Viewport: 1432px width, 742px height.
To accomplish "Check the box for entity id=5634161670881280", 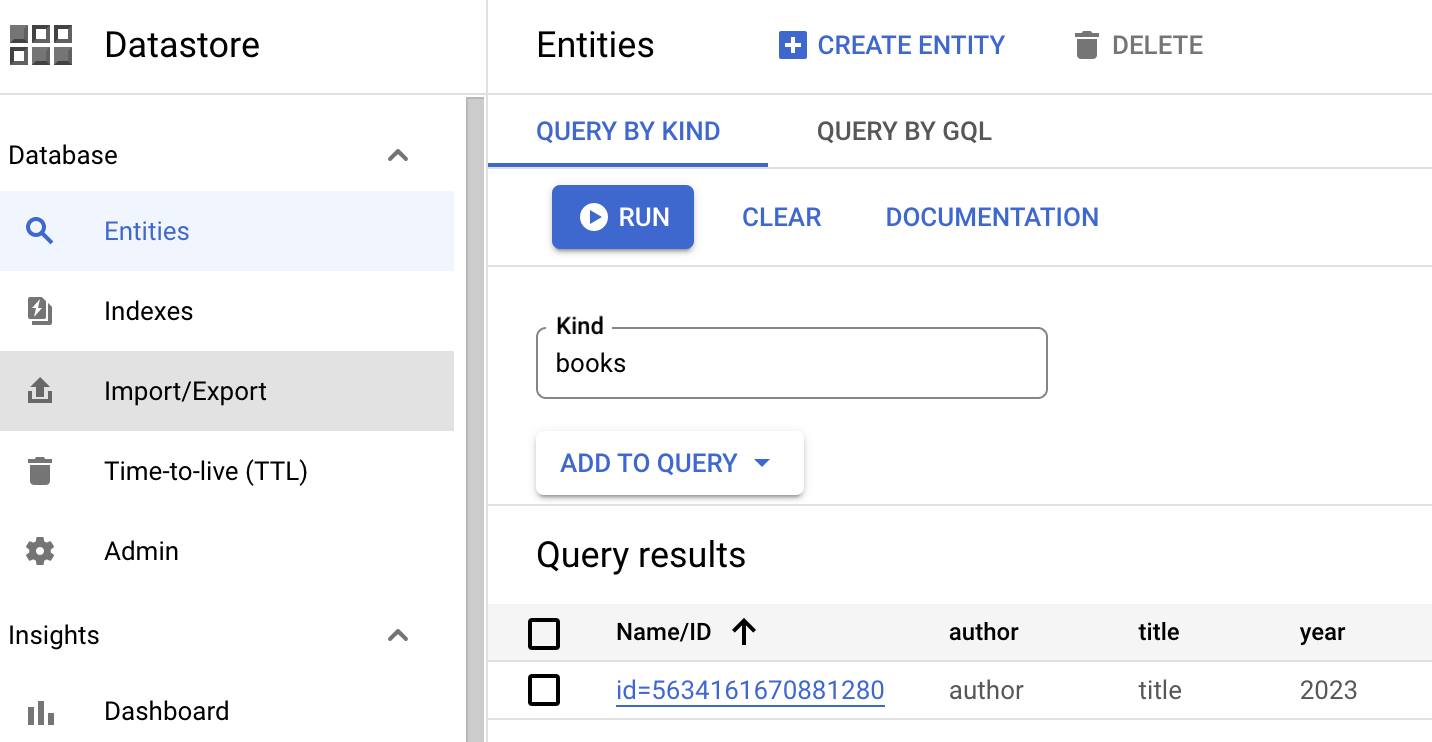I will click(544, 690).
